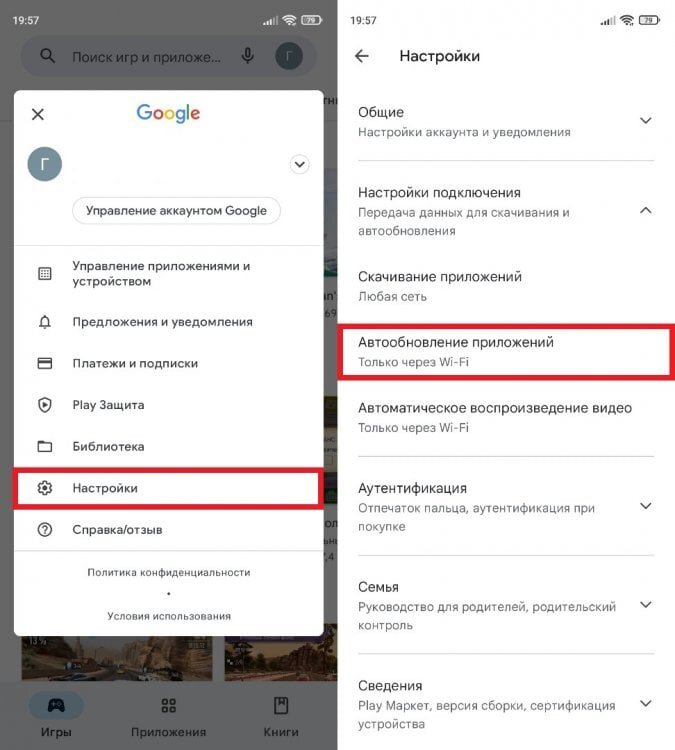Tap the Play Защита shield icon
675x750 pixels.
[45, 405]
